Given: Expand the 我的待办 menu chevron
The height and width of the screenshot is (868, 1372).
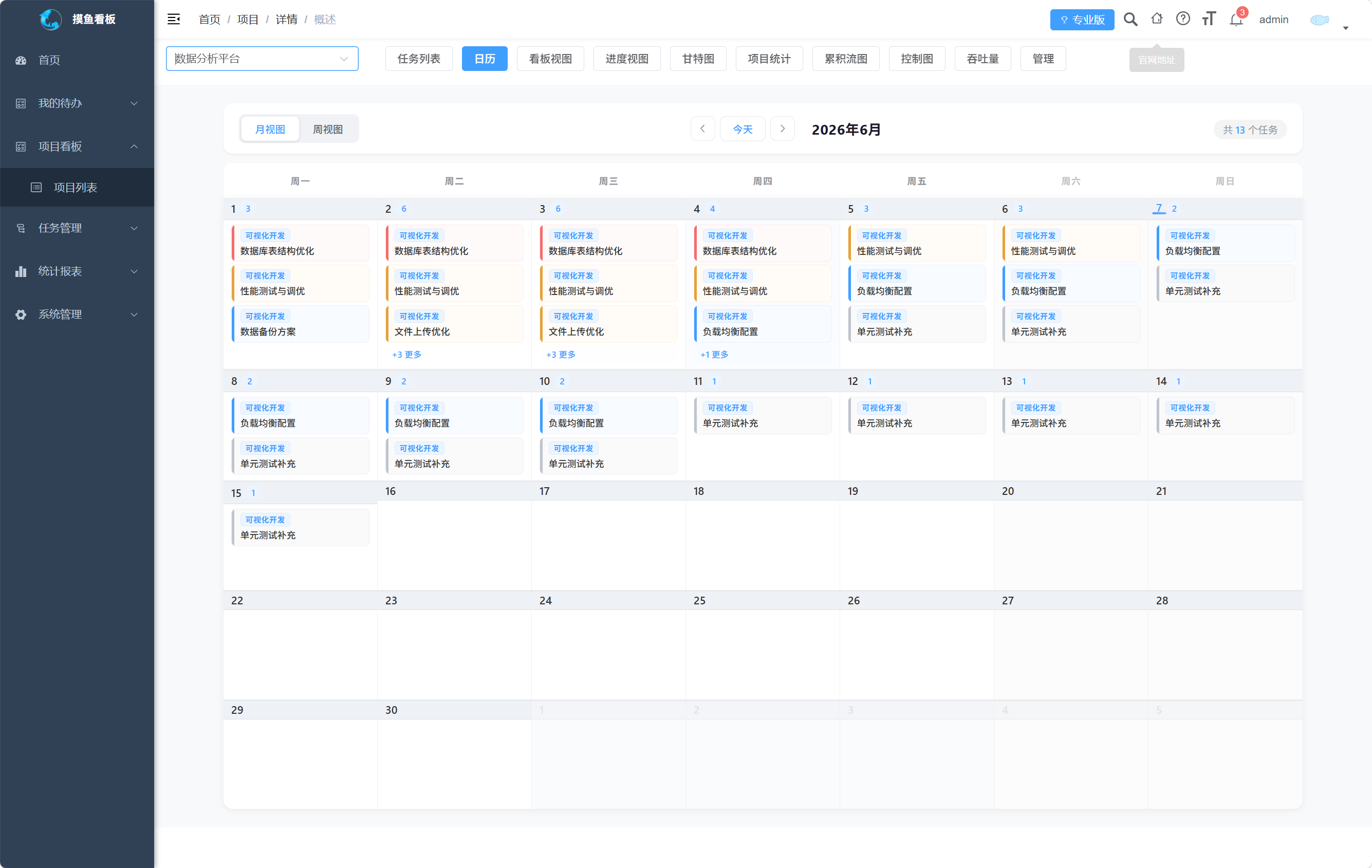Looking at the screenshot, I should [x=135, y=103].
